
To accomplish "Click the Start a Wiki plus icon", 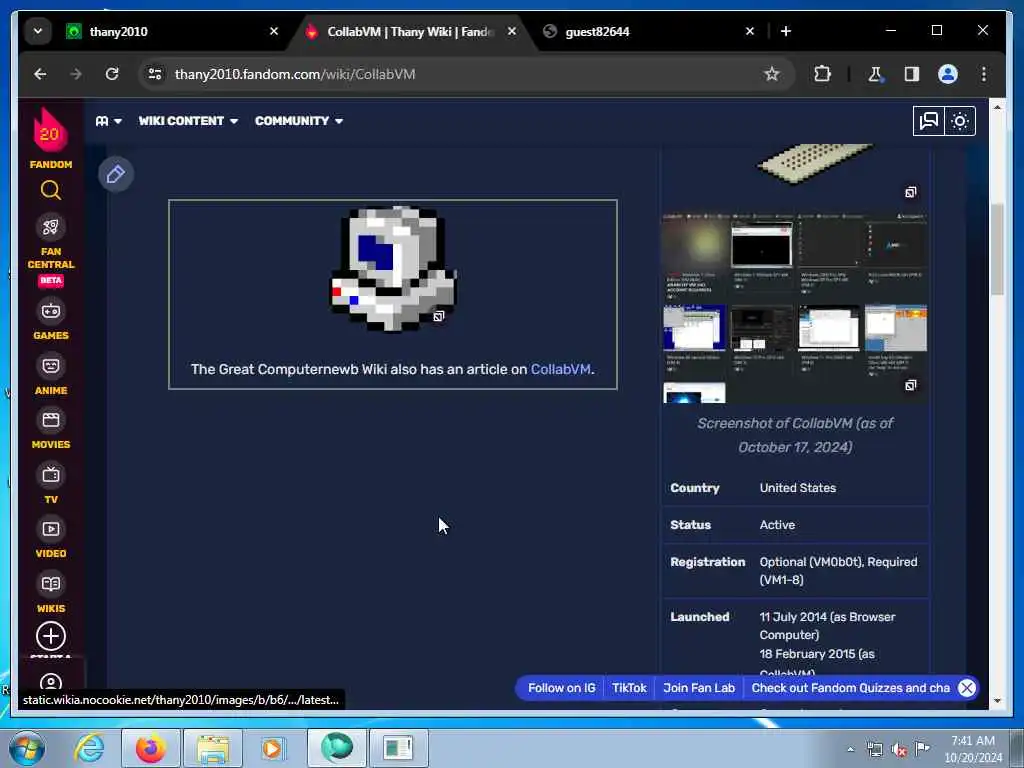I will point(50,636).
